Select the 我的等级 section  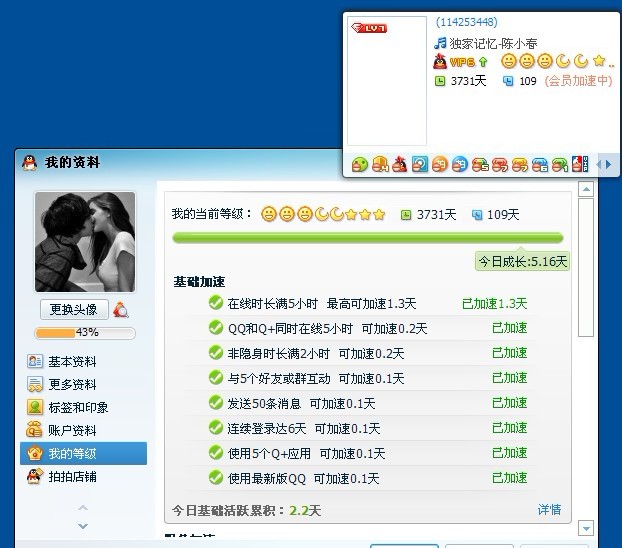(83, 453)
